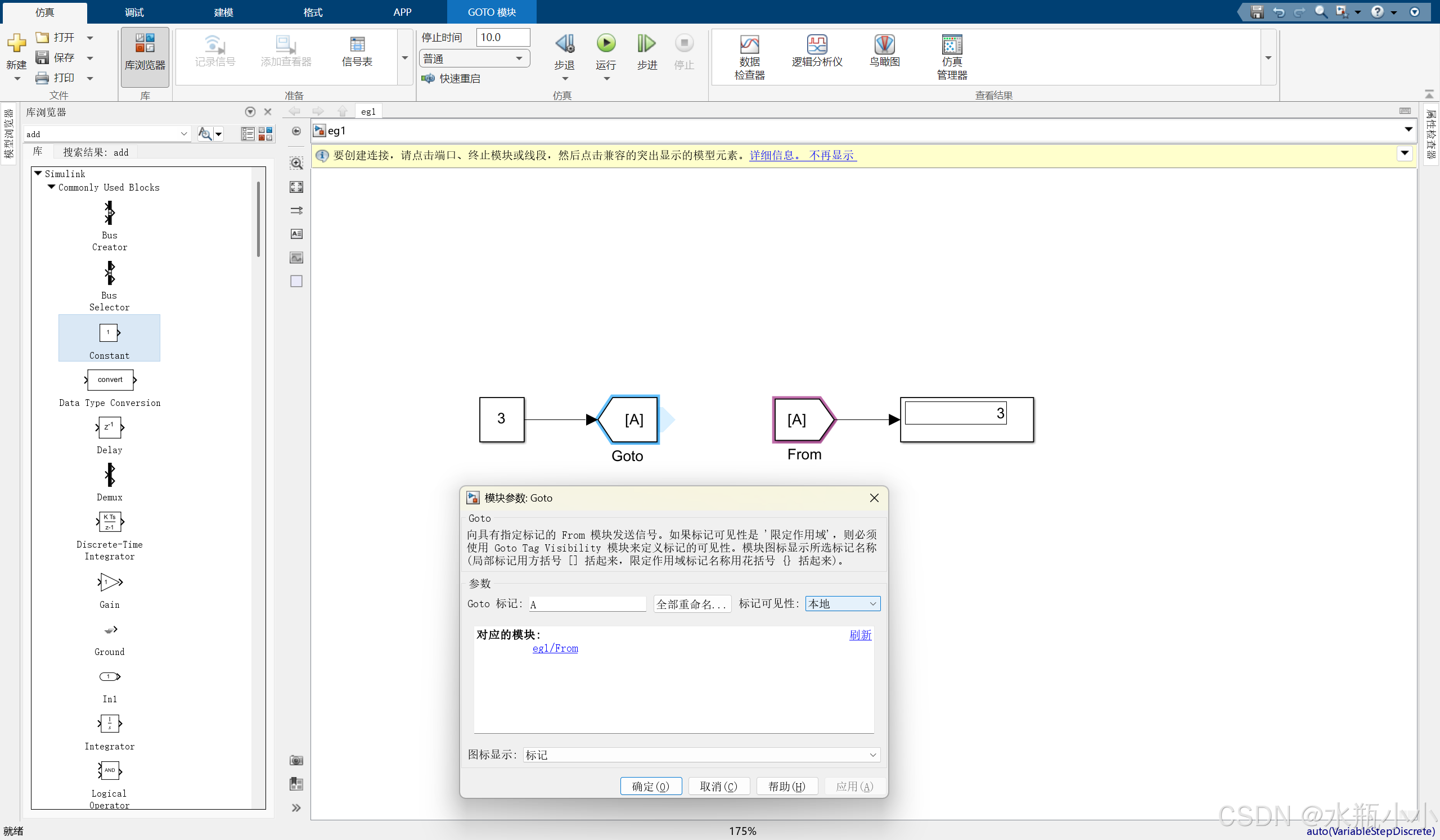Select the Fit to View icon
The height and width of the screenshot is (840, 1440).
pyautogui.click(x=296, y=187)
